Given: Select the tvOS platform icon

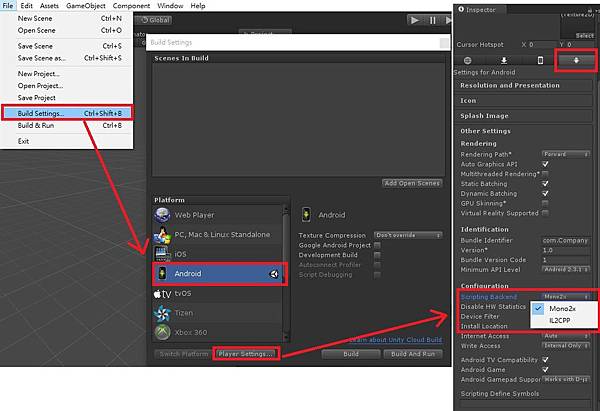Looking at the screenshot, I should point(162,294).
